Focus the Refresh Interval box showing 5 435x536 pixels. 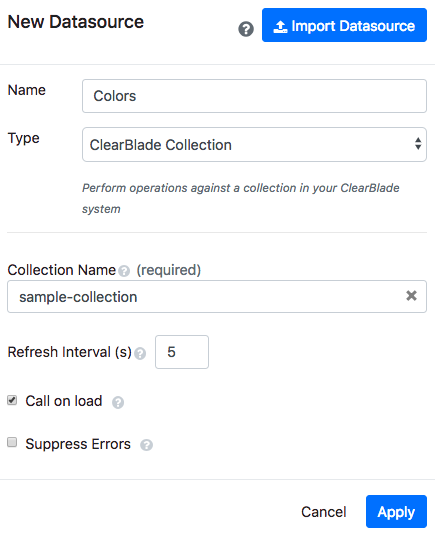(x=182, y=352)
